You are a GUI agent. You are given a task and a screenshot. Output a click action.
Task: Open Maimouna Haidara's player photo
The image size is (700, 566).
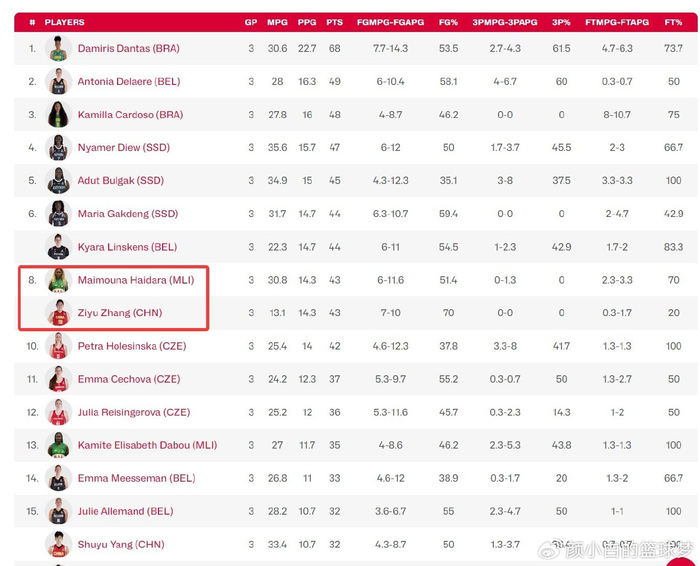tap(59, 280)
